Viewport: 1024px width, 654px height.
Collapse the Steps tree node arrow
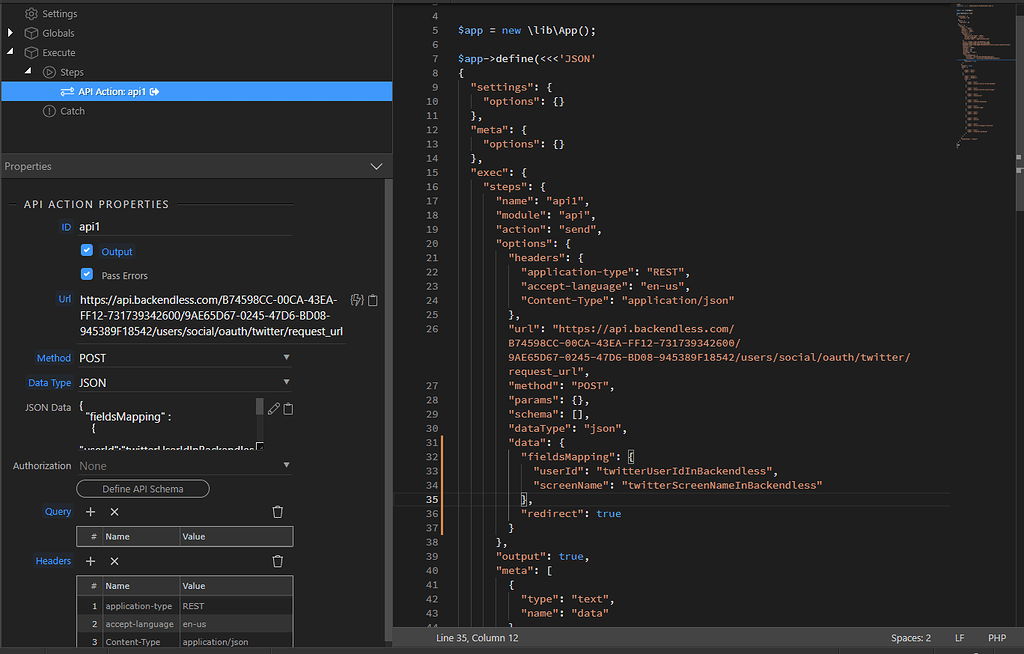[x=28, y=71]
